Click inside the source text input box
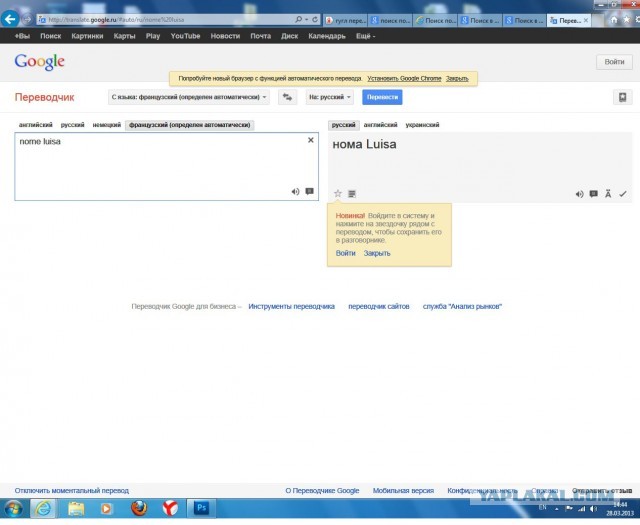 point(167,167)
